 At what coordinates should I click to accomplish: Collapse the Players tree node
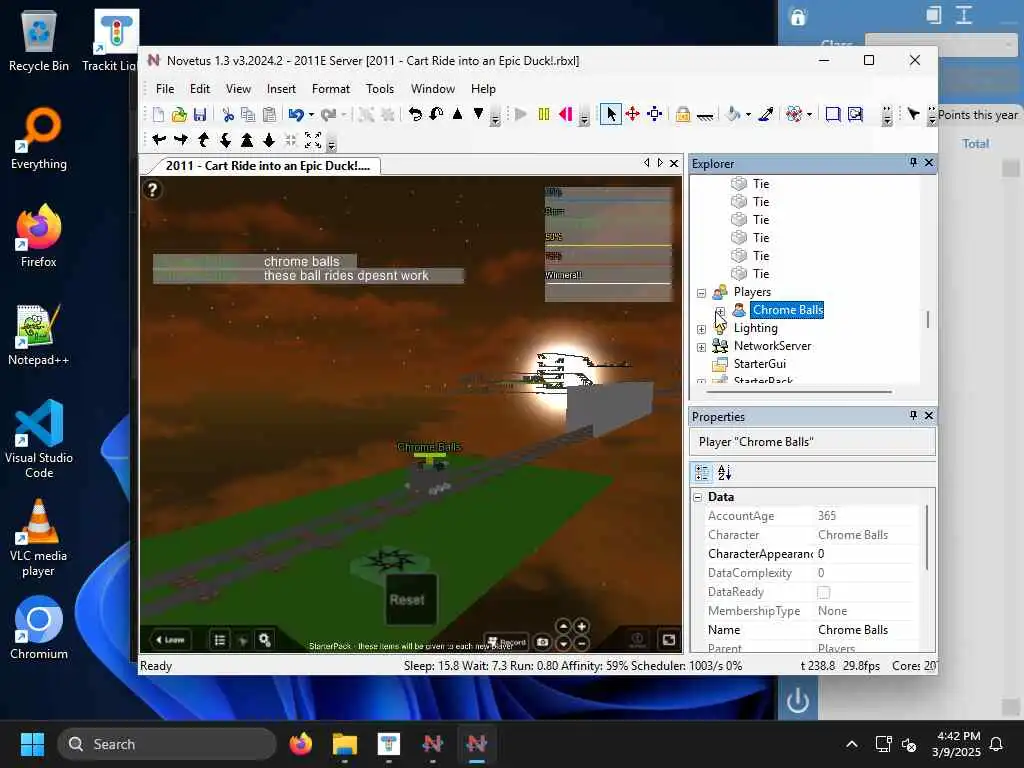(701, 293)
